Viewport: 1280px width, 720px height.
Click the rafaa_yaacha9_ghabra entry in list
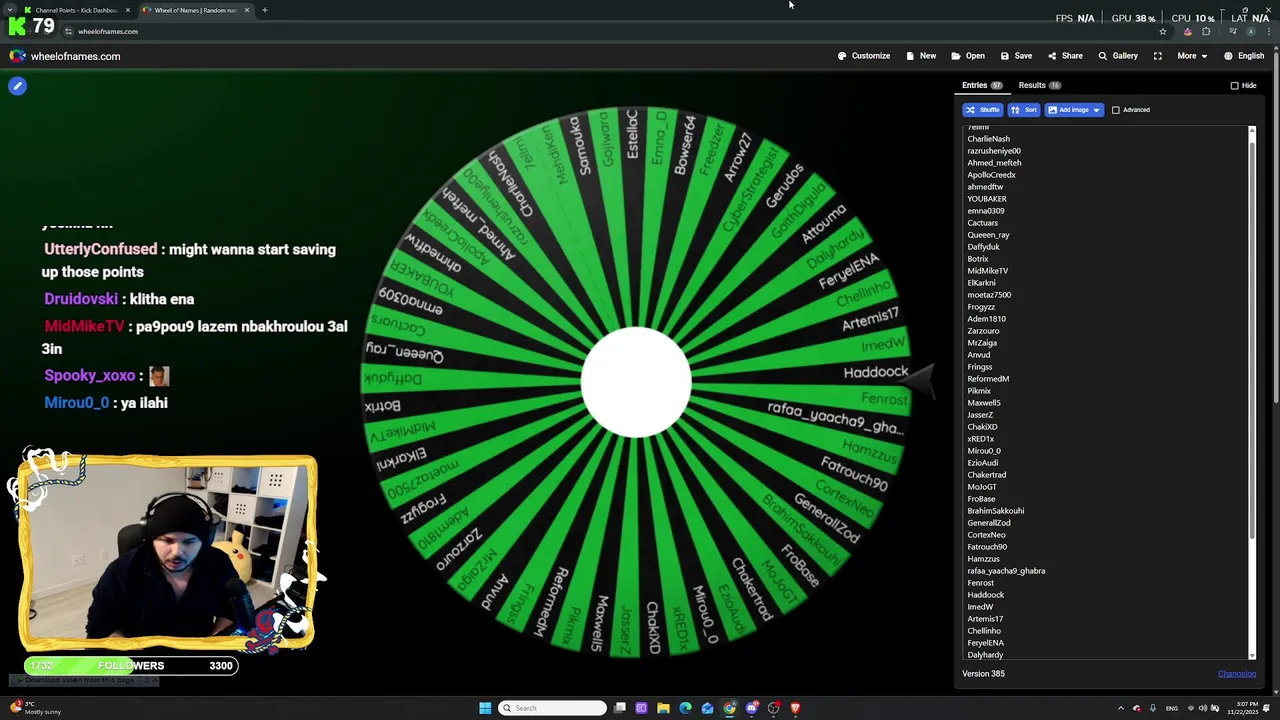point(1006,571)
